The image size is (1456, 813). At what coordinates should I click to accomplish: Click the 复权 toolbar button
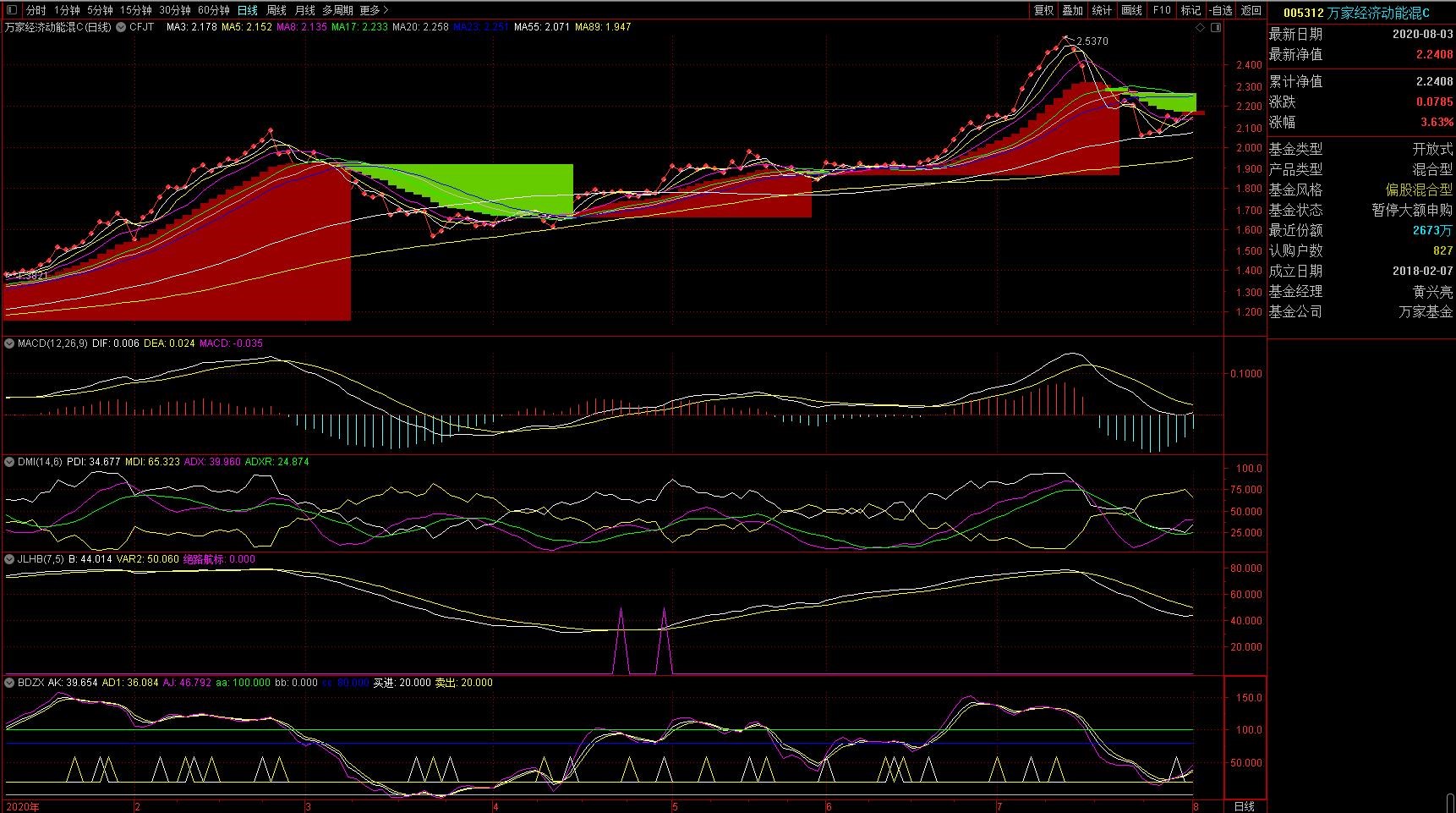(1044, 10)
